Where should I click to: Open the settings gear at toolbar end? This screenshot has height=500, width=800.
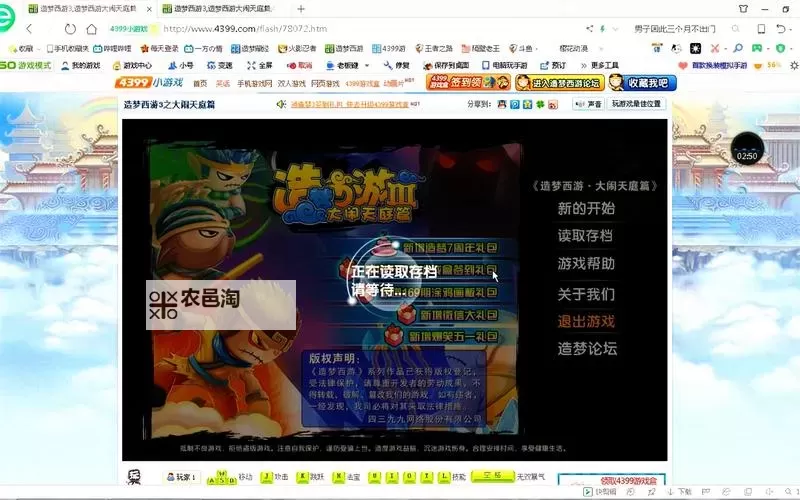pyautogui.click(x=794, y=65)
